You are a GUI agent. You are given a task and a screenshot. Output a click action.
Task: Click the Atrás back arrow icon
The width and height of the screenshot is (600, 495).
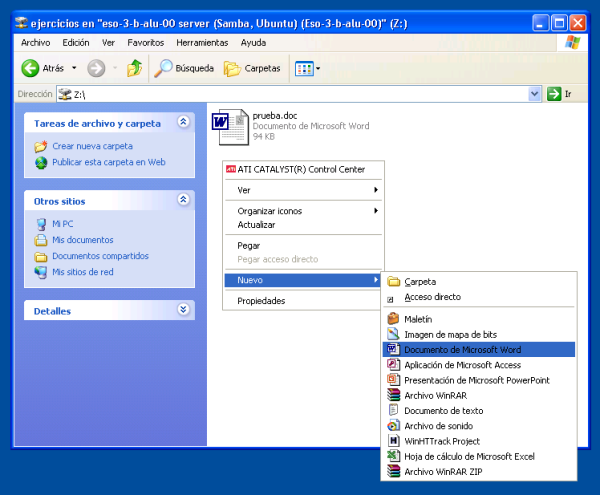pos(29,68)
